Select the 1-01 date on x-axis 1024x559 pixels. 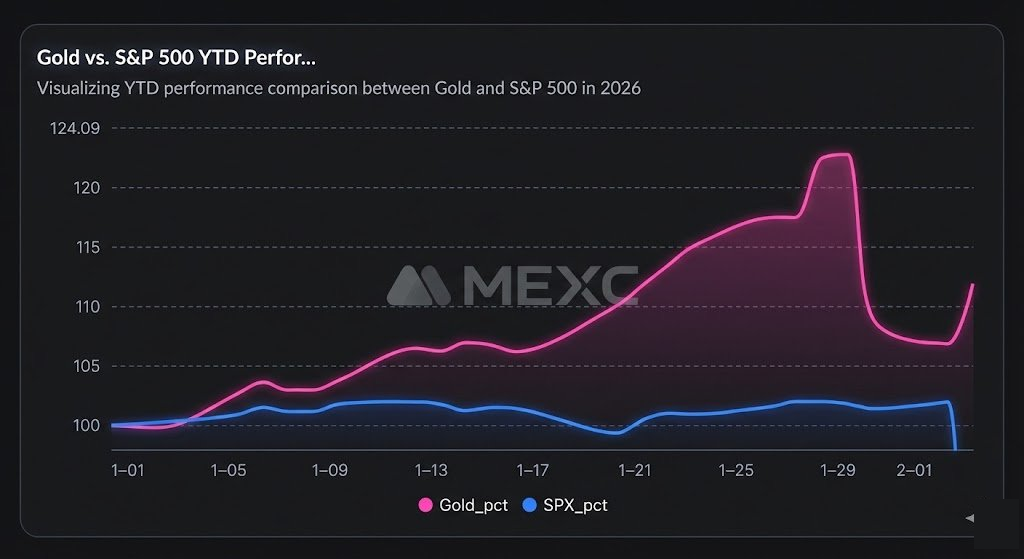[128, 469]
